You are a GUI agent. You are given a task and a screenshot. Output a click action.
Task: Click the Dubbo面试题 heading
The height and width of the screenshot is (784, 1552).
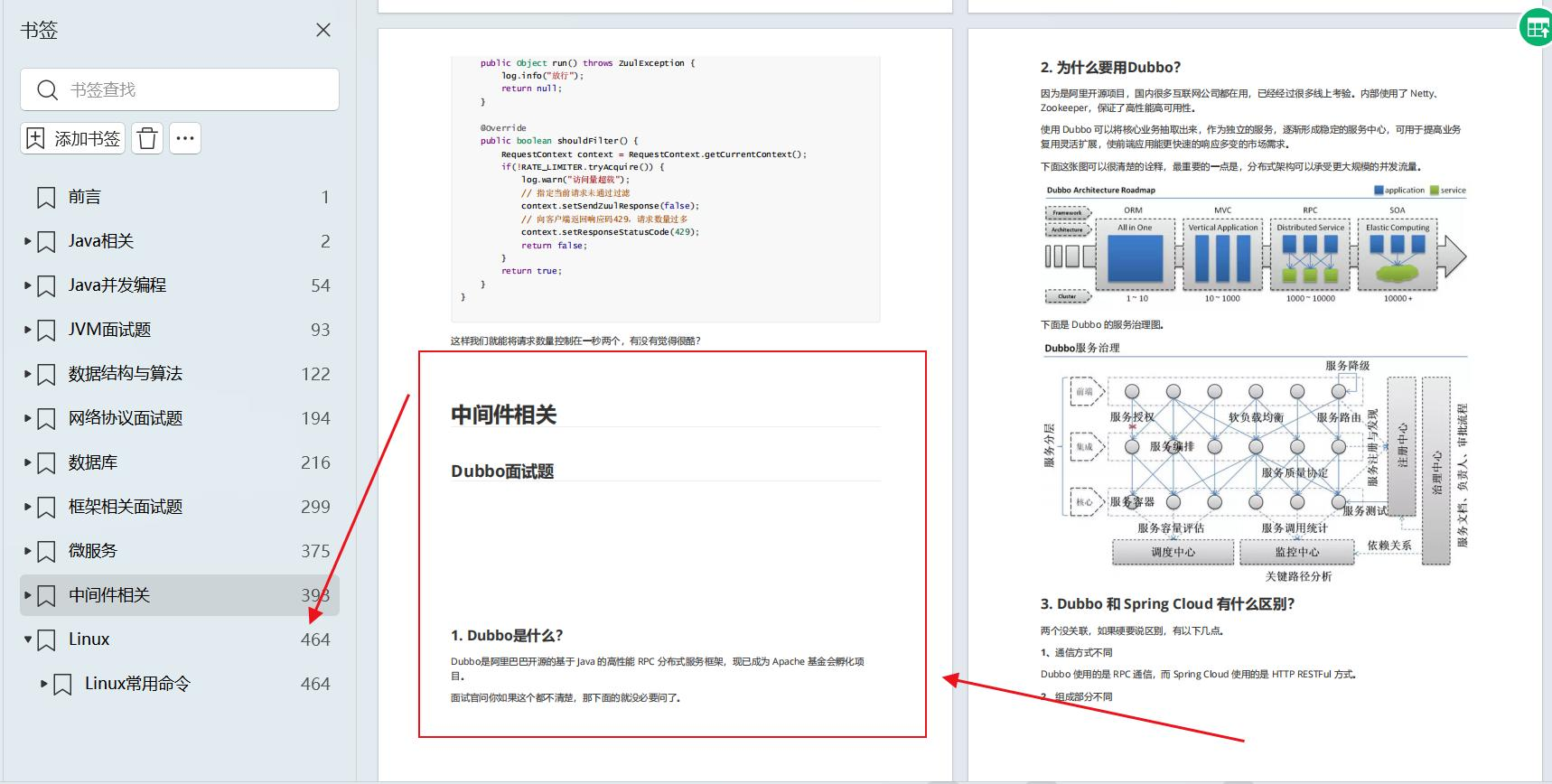(x=502, y=471)
